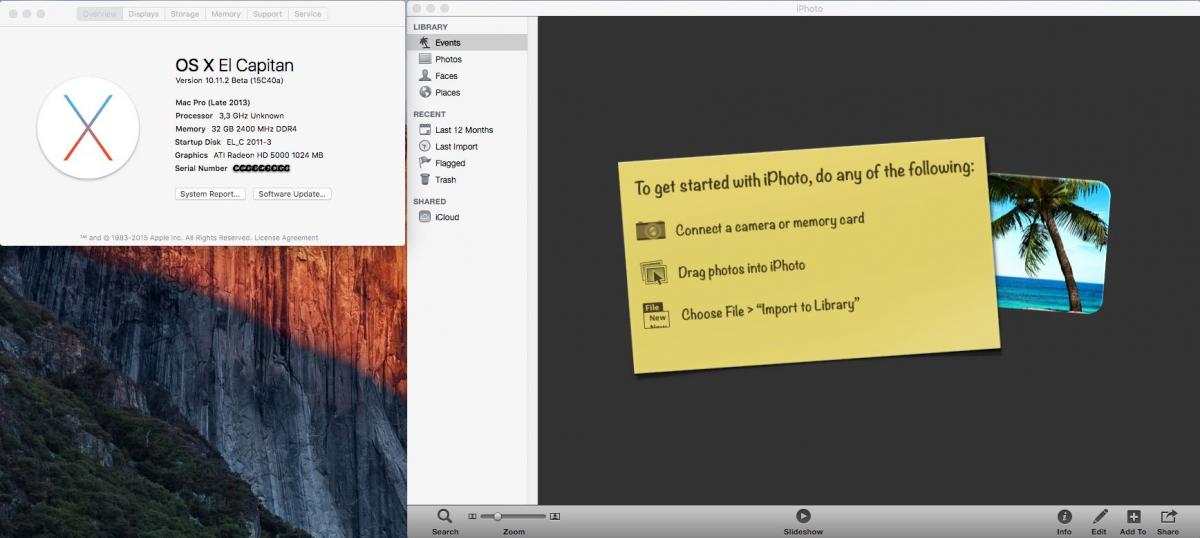The width and height of the screenshot is (1200, 538).
Task: Close the About This Mac window
Action: [x=12, y=14]
